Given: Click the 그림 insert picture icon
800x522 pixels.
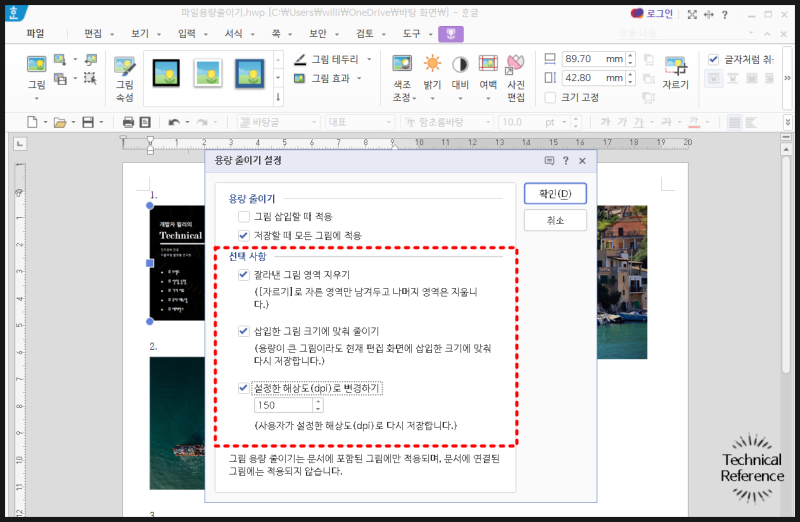Looking at the screenshot, I should coord(36,64).
